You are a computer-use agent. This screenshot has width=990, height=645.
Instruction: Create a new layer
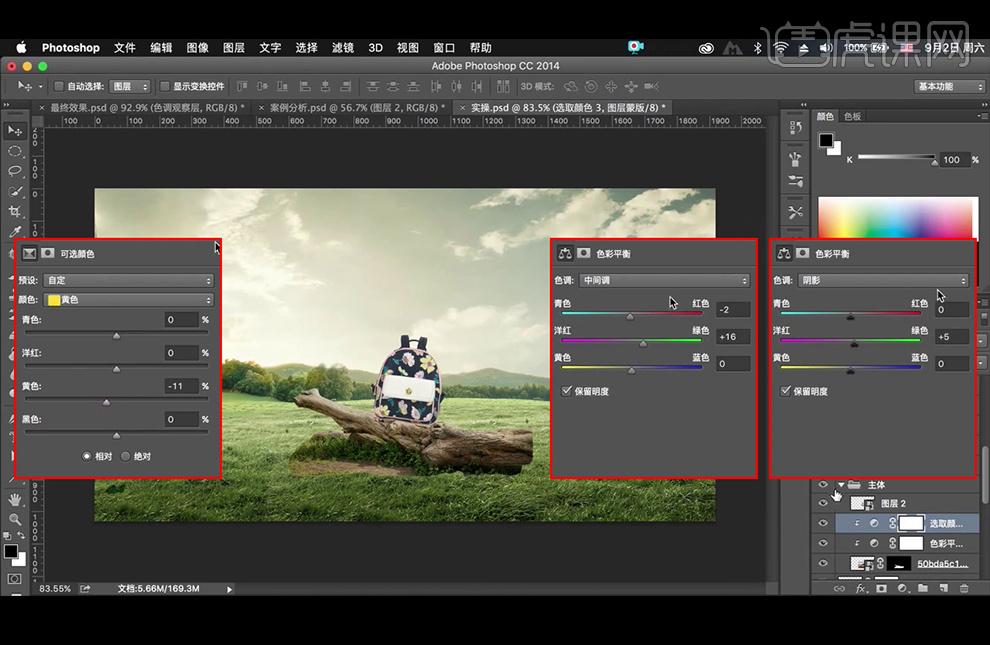[x=944, y=588]
